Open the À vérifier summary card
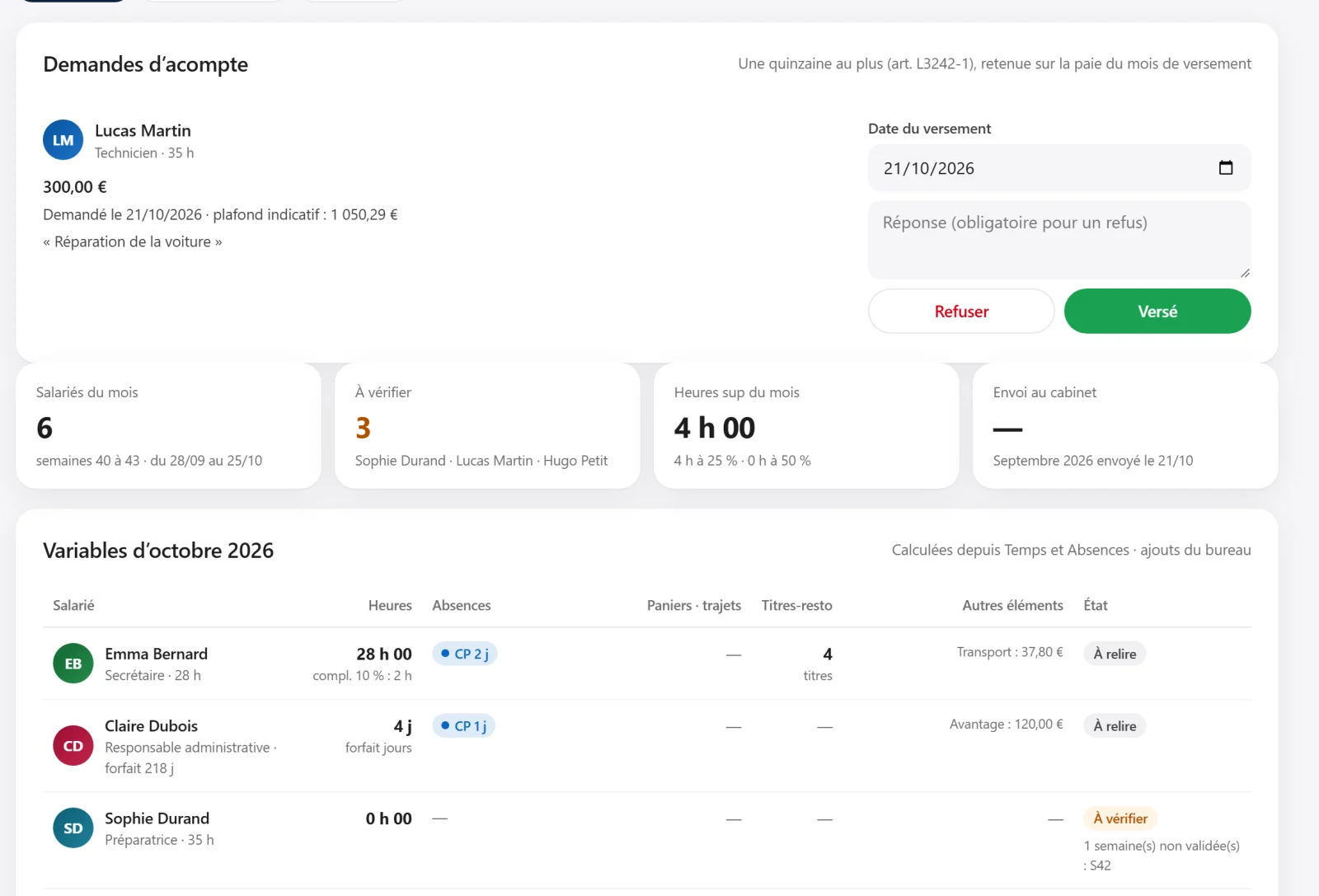 [x=487, y=426]
